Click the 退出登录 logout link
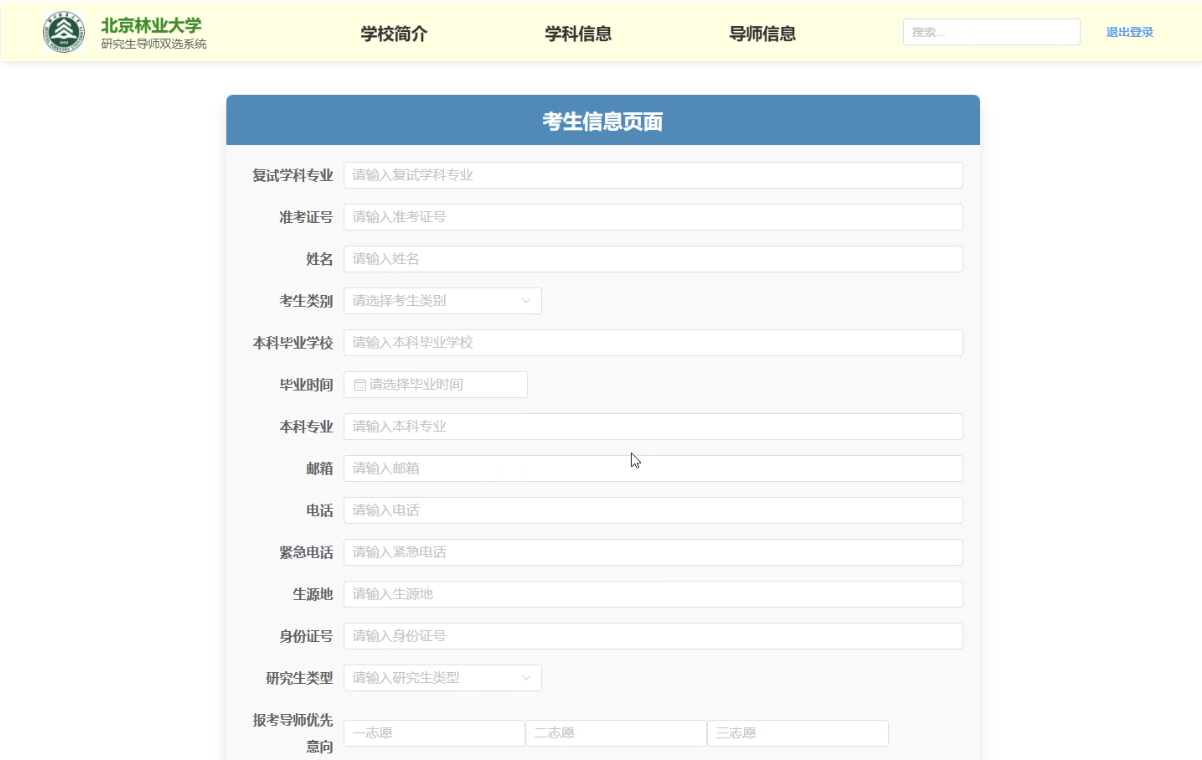Viewport: 1202px width, 760px height. click(x=1129, y=32)
